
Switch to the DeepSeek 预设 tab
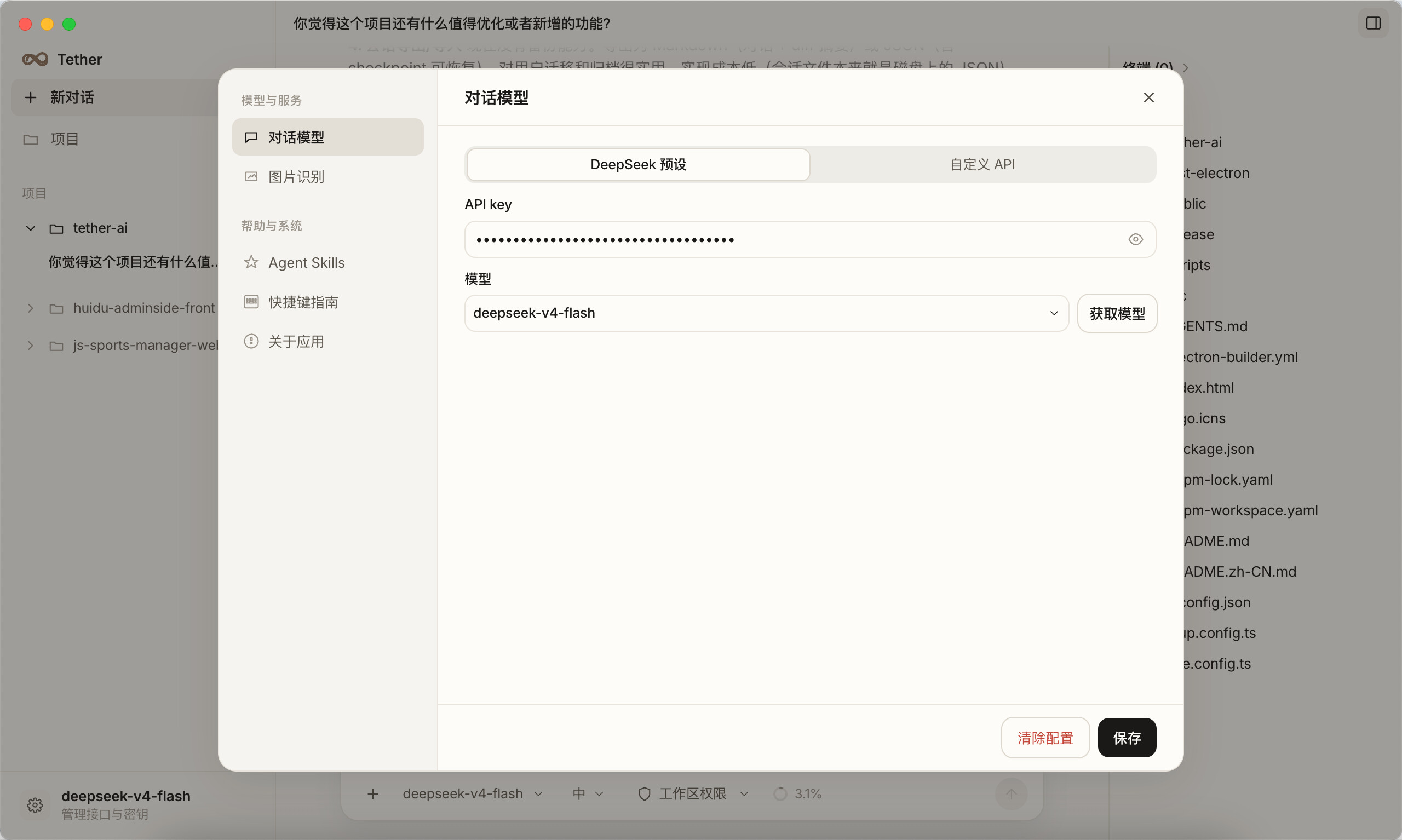638,165
